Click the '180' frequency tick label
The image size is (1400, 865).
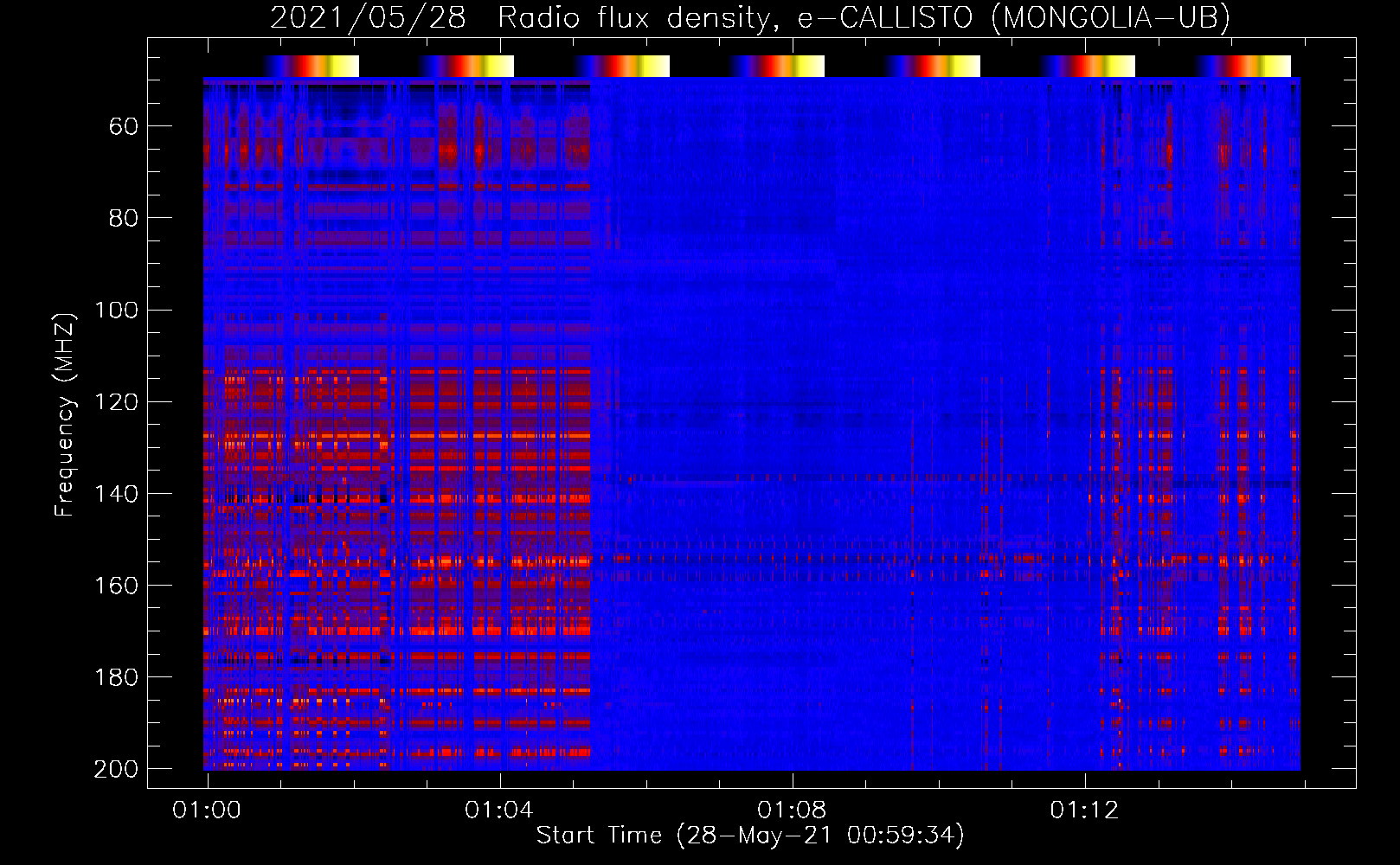[x=116, y=676]
